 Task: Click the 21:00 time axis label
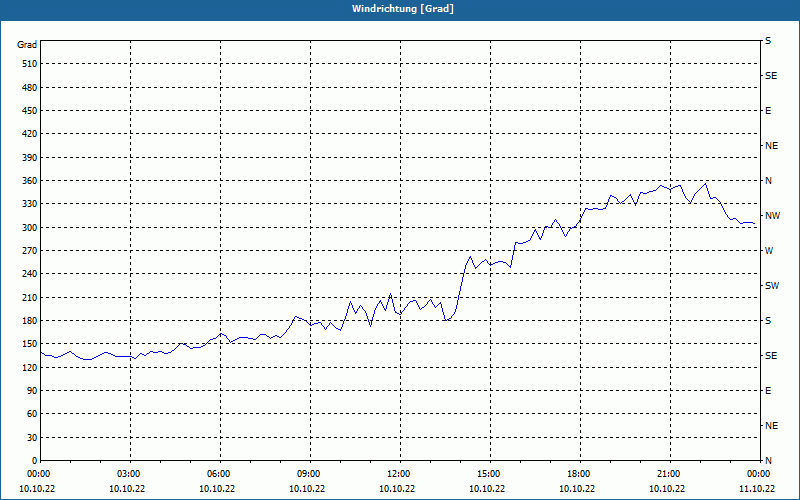point(669,473)
